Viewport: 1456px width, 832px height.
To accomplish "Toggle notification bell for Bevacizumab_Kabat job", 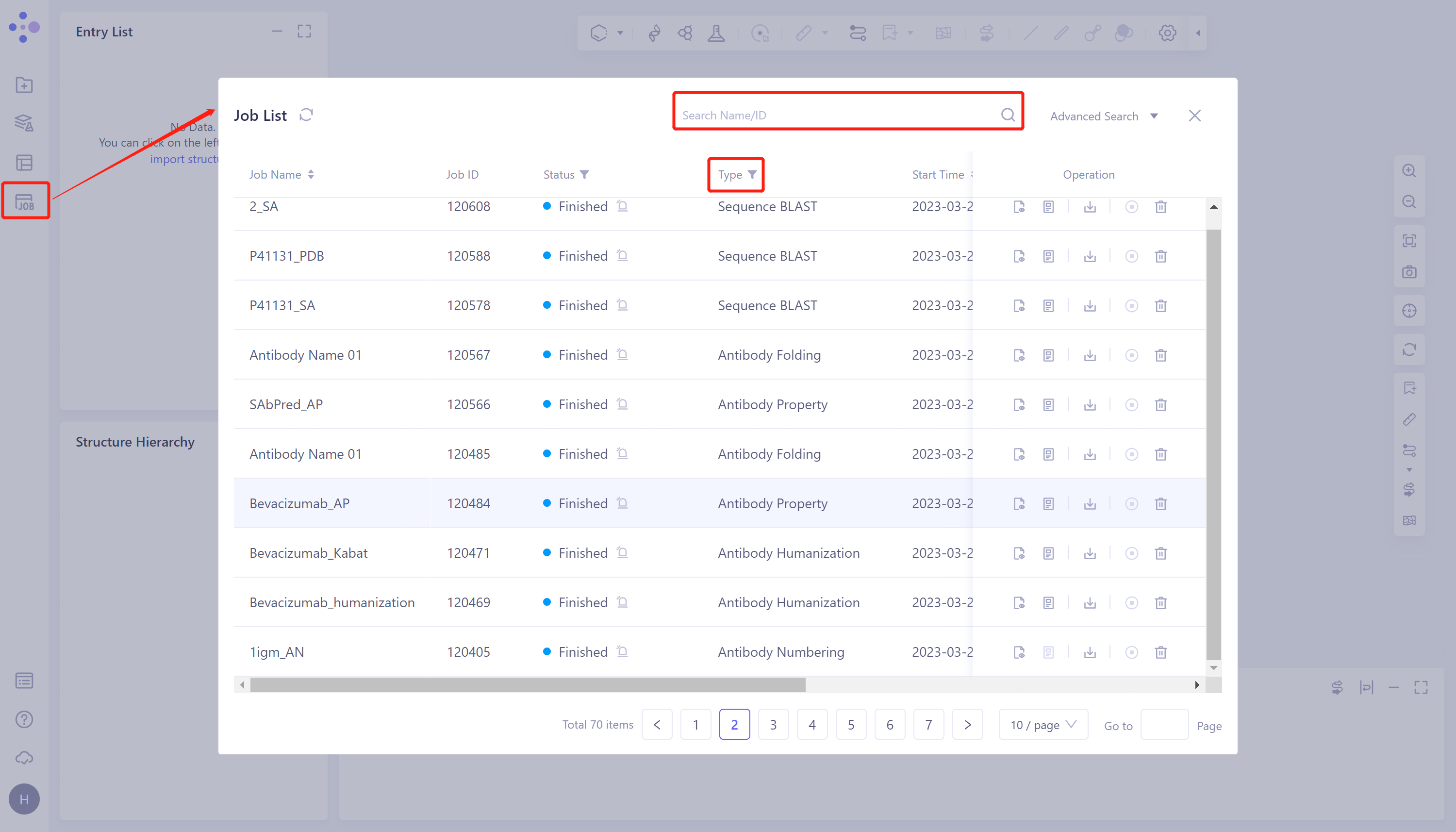I will click(x=622, y=552).
